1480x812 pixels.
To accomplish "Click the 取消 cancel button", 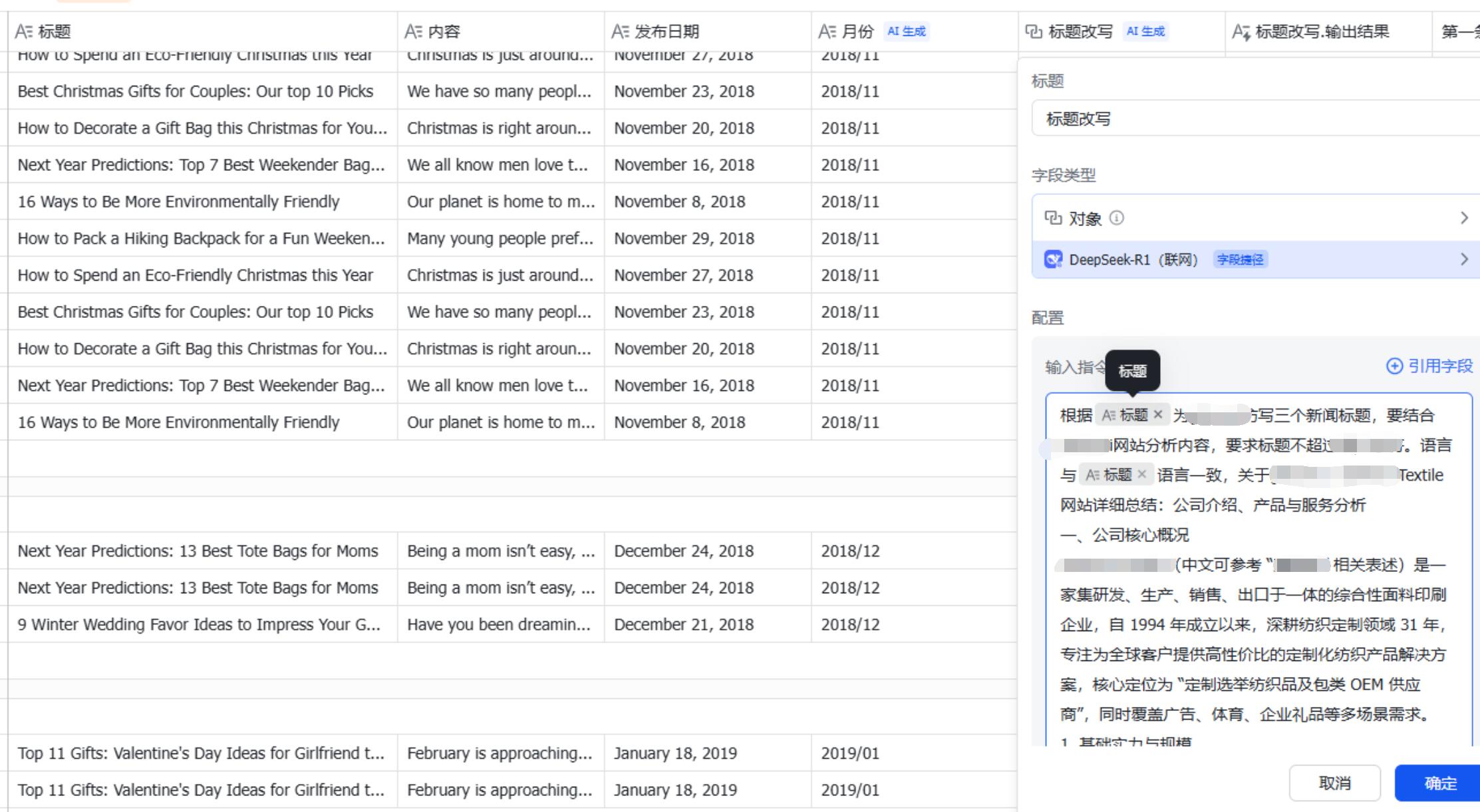I will point(1334,783).
